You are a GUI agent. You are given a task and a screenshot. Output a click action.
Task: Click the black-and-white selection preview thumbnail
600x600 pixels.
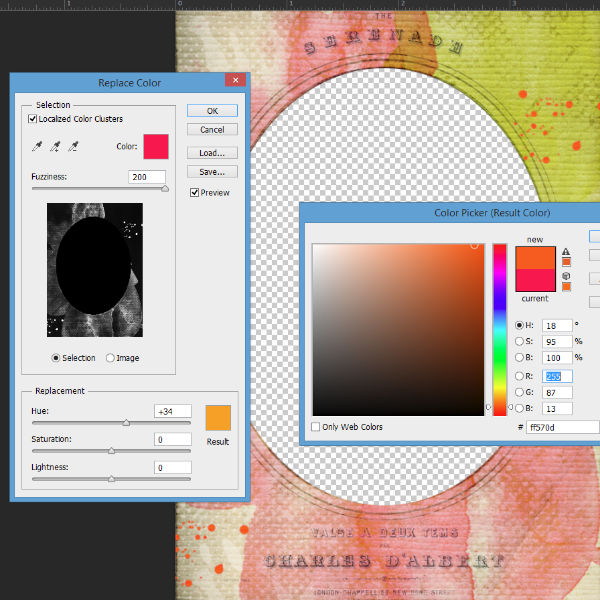(x=95, y=270)
